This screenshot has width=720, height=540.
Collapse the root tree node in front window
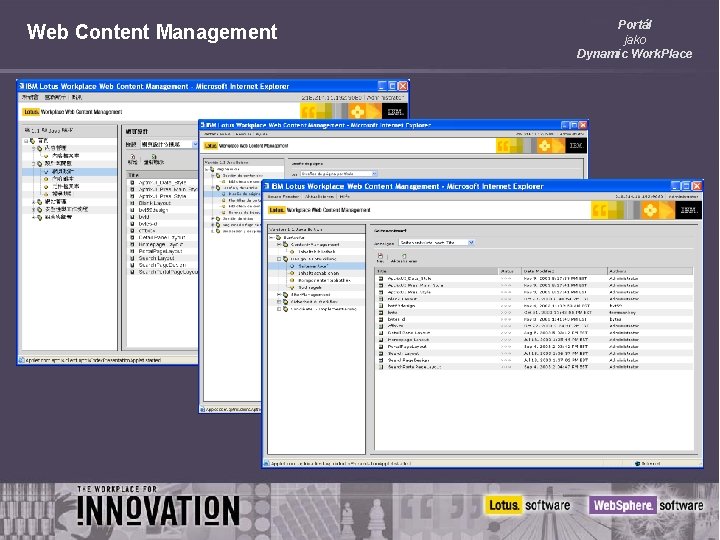tap(271, 237)
